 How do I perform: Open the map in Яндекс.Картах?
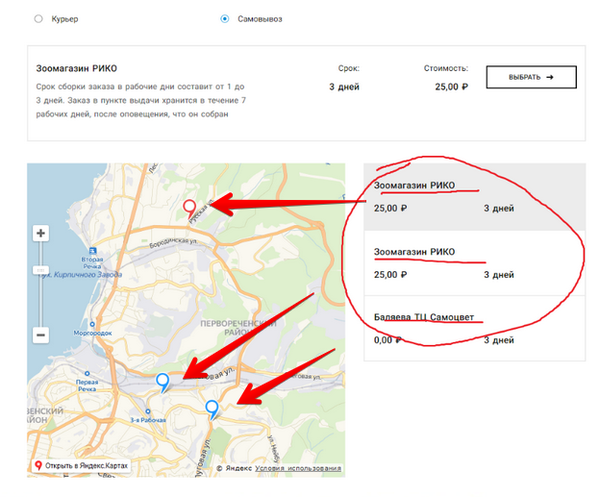[x=82, y=466]
